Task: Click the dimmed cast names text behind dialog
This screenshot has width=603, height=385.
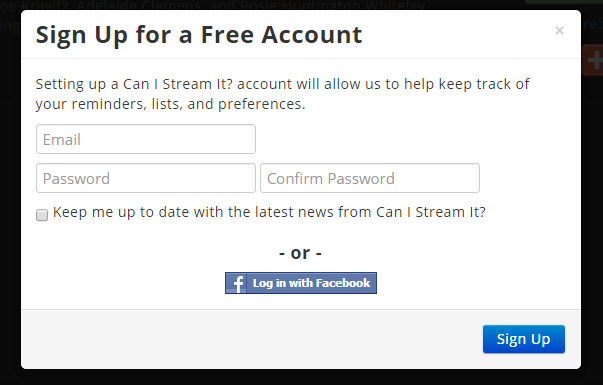Action: point(212,5)
